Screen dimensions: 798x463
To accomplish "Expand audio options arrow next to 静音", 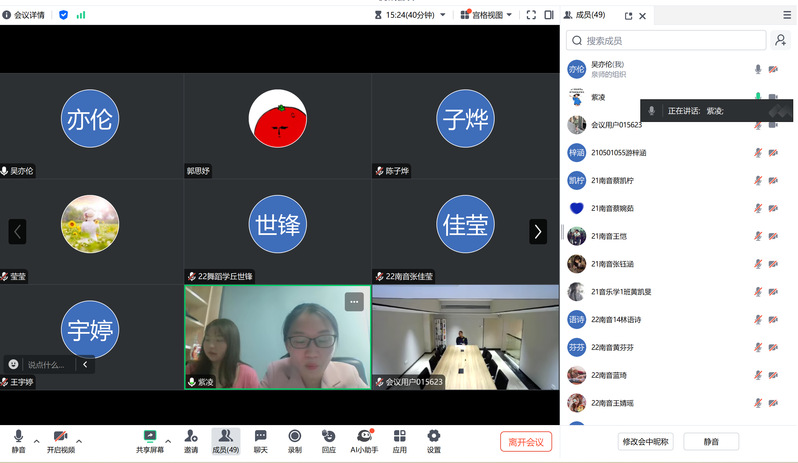I will pyautogui.click(x=37, y=440).
